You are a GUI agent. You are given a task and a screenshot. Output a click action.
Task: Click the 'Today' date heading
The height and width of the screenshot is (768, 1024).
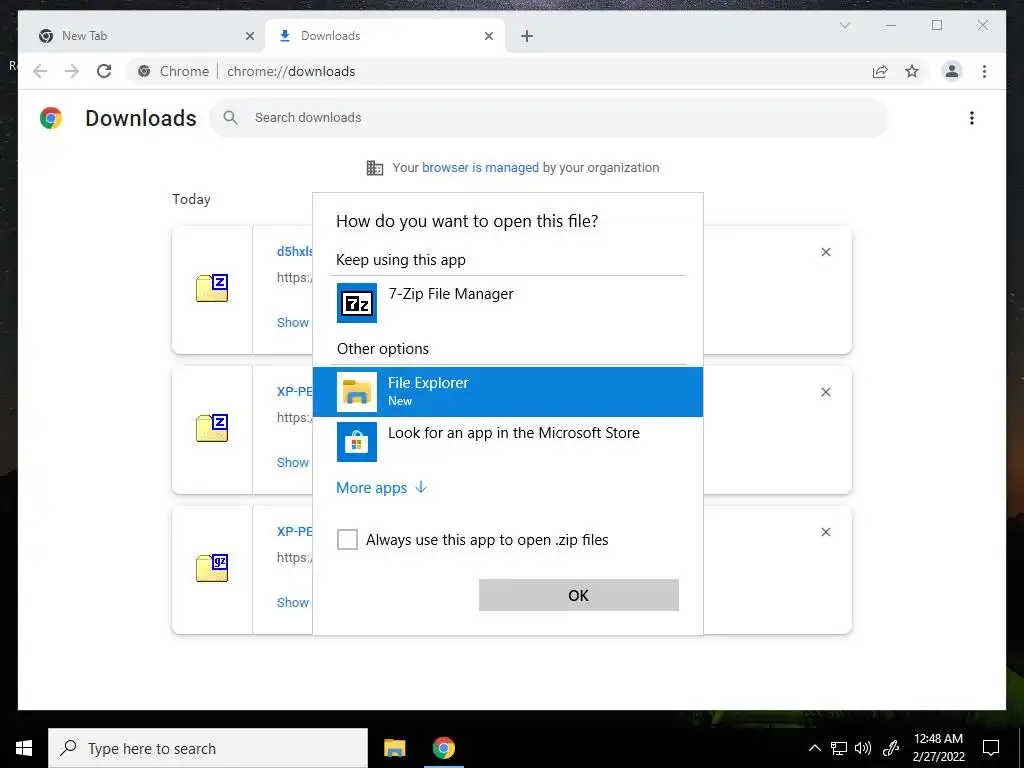pyautogui.click(x=191, y=199)
